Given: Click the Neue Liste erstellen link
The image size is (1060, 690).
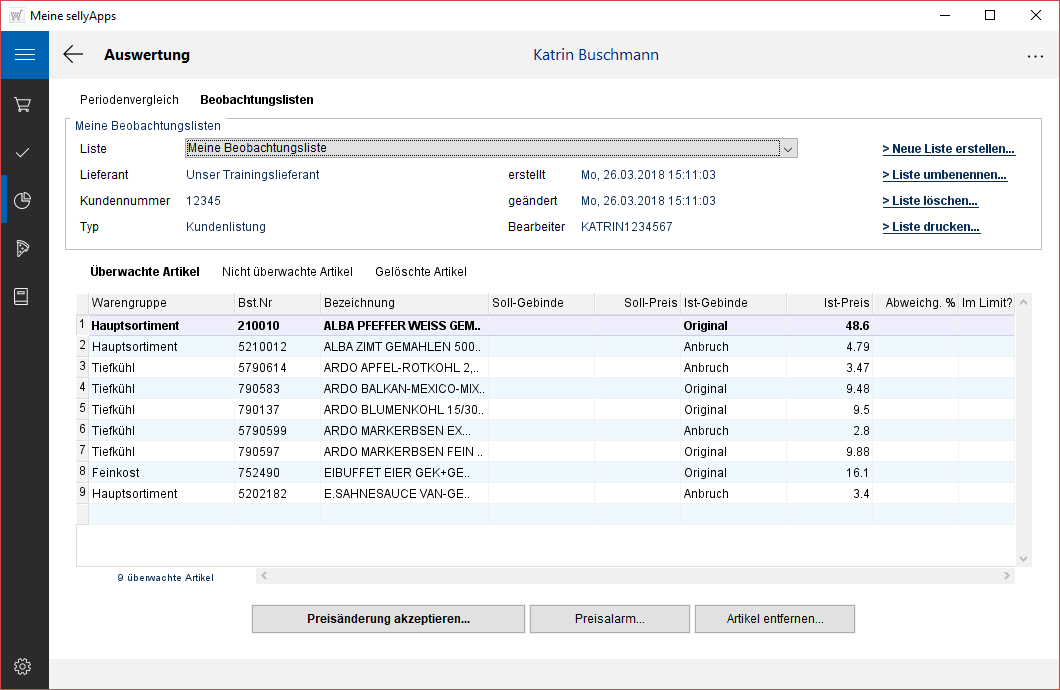Looking at the screenshot, I should click(x=948, y=149).
